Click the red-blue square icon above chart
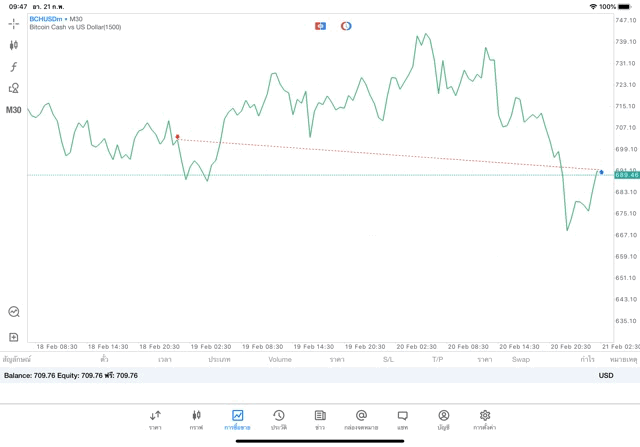This screenshot has width=640, height=447. click(x=320, y=26)
